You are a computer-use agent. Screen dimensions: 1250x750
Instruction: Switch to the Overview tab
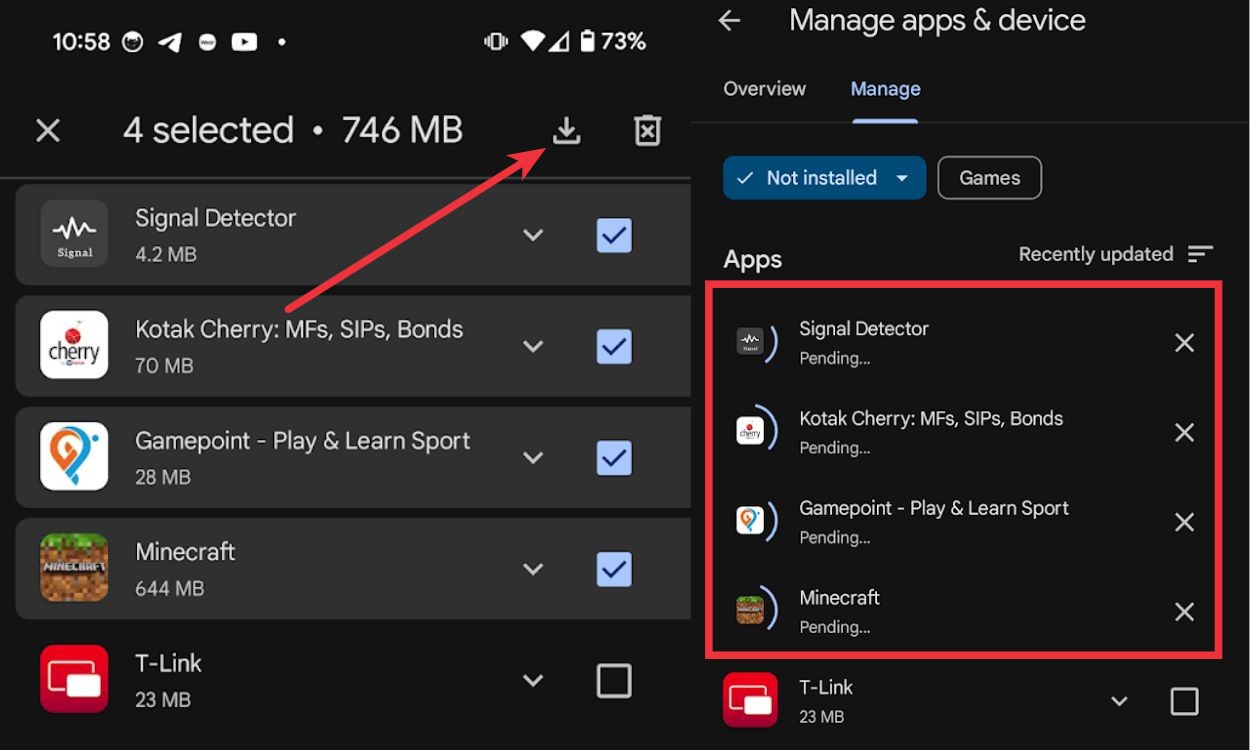click(x=764, y=89)
